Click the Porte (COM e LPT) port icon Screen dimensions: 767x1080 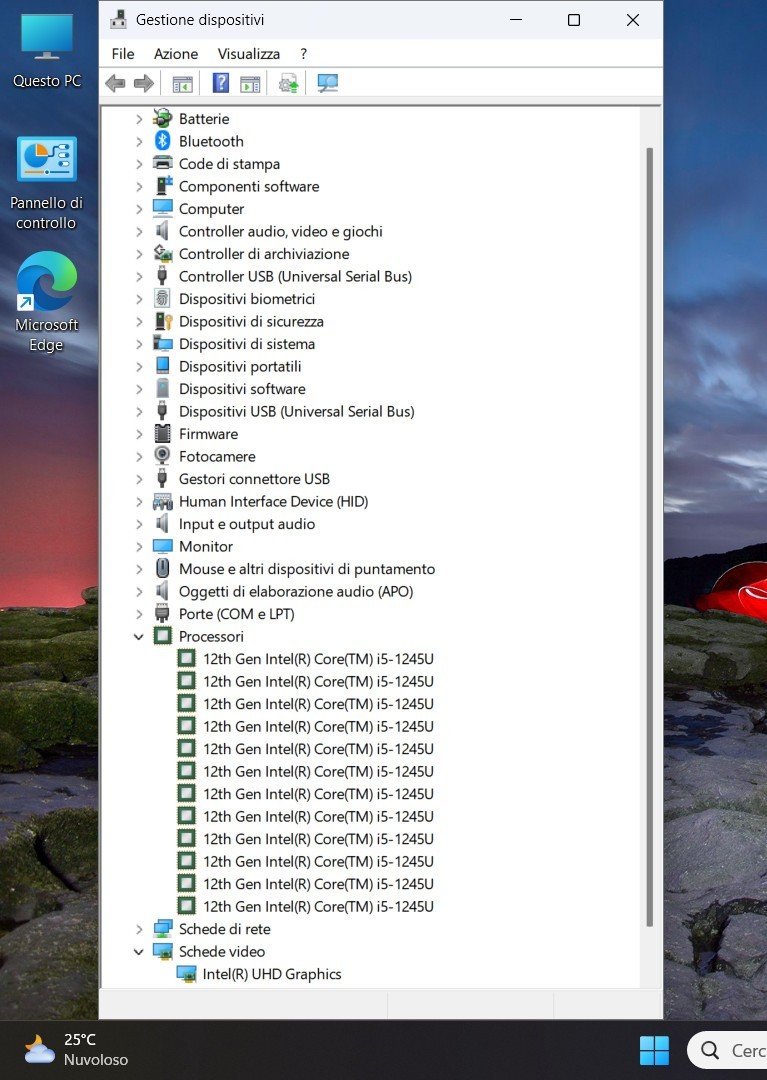162,613
